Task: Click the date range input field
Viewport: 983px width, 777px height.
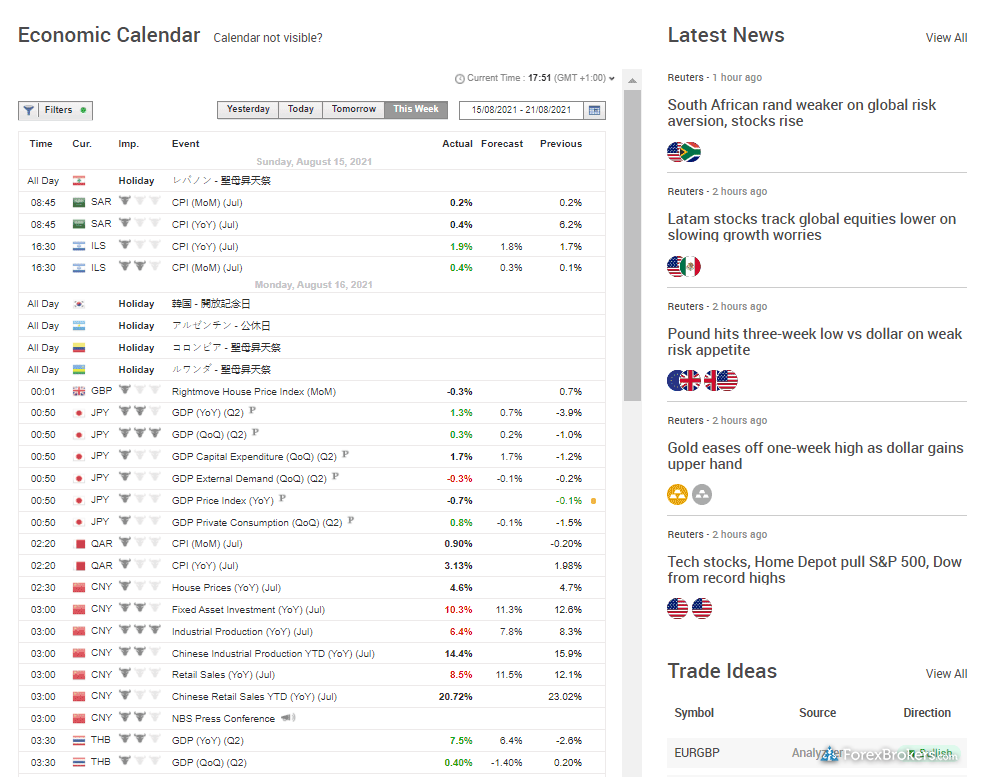Action: tap(521, 110)
